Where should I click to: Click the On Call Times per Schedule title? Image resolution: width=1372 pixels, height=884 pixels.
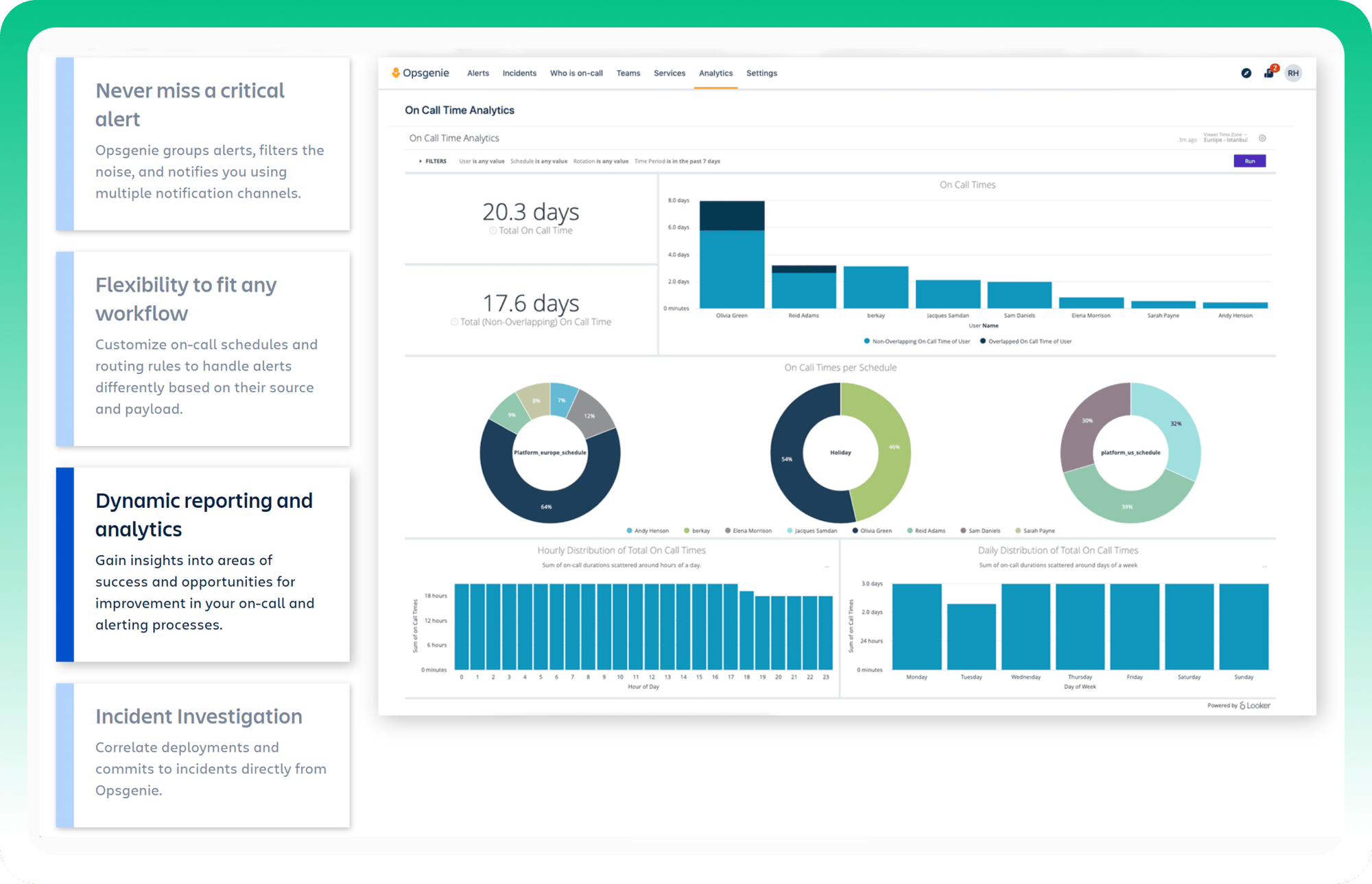pos(840,367)
